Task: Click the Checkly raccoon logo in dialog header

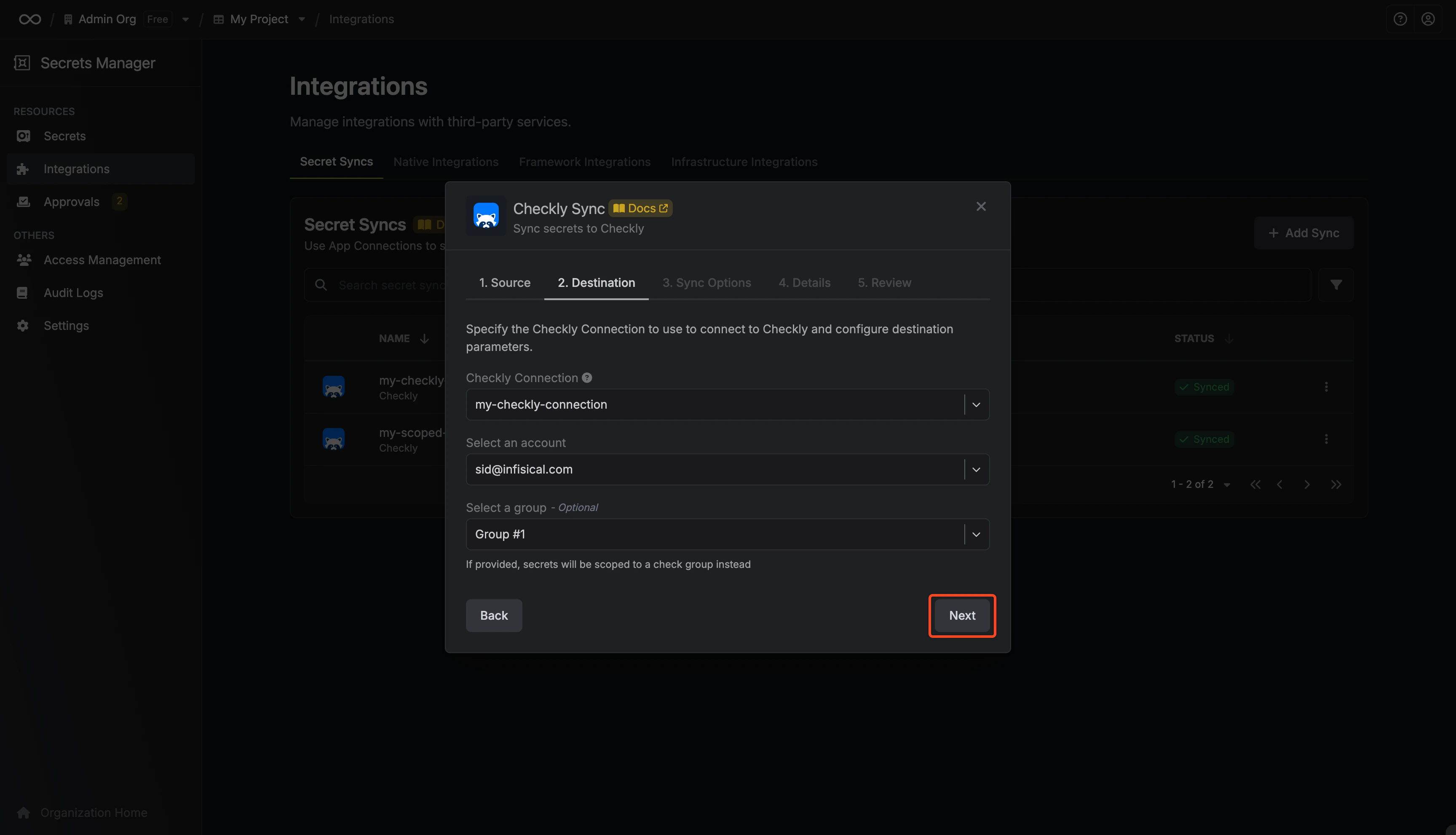Action: pos(486,216)
